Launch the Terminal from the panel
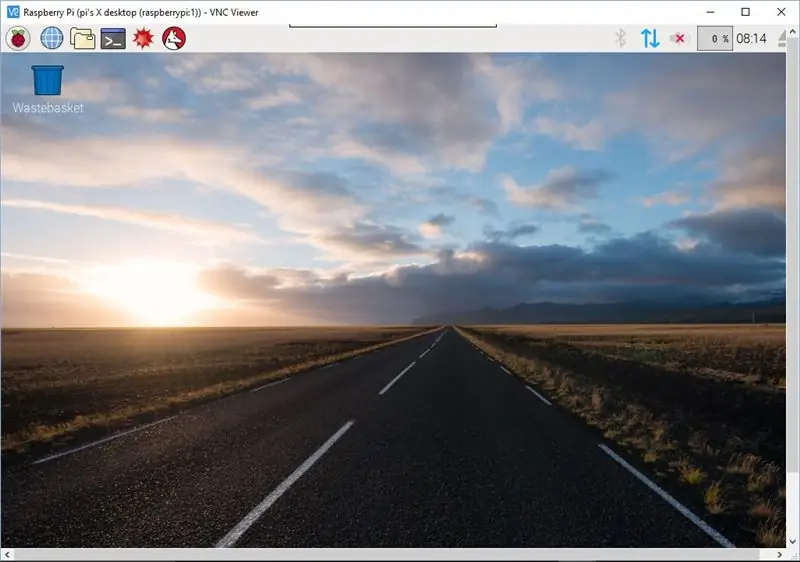The height and width of the screenshot is (562, 800). tap(113, 39)
